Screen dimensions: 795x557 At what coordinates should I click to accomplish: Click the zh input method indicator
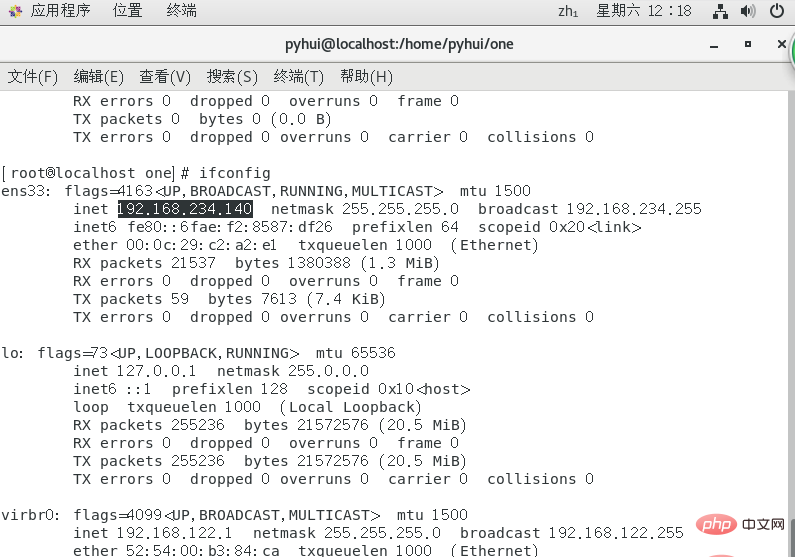pos(568,11)
